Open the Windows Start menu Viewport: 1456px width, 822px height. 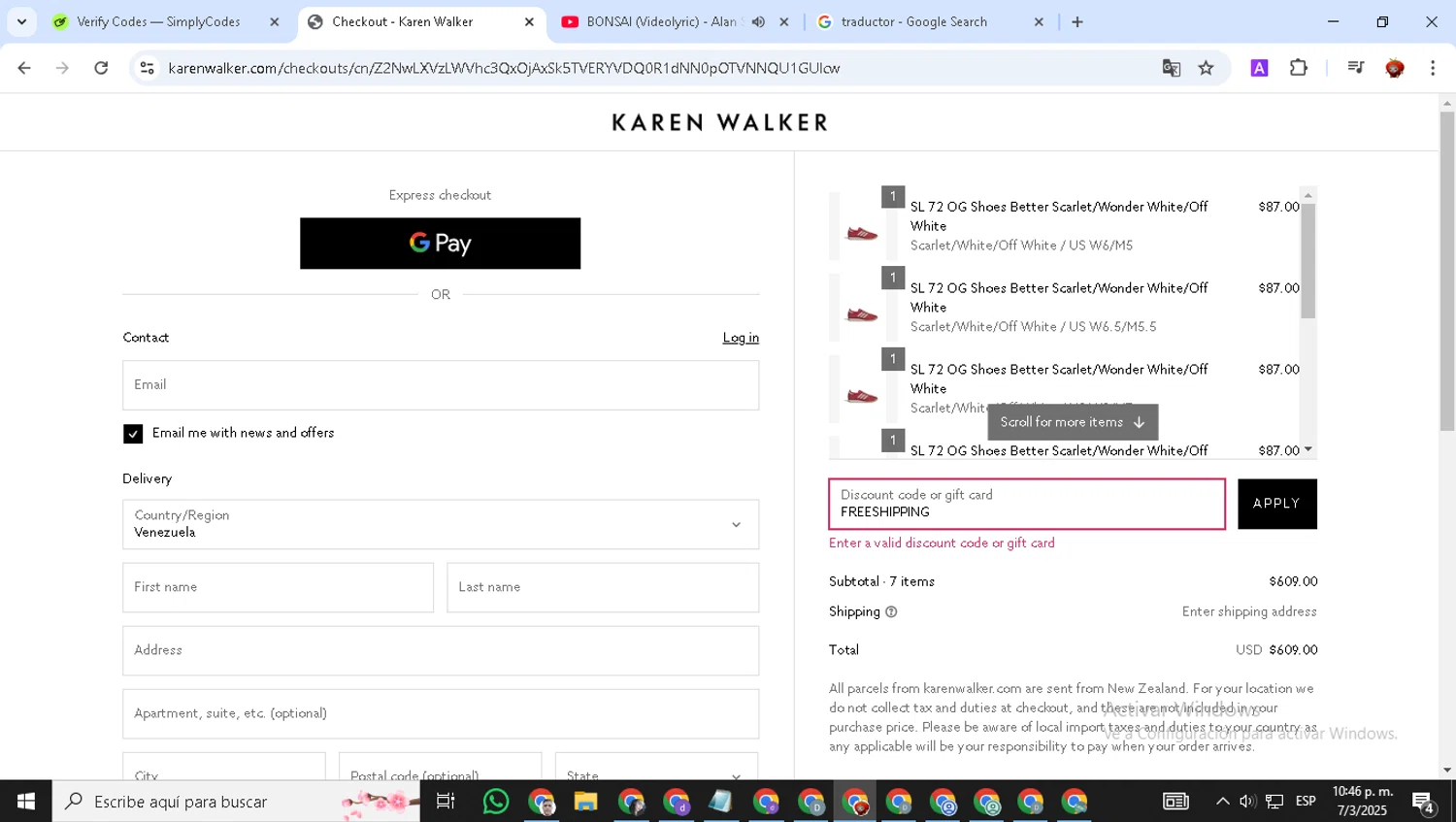[26, 802]
